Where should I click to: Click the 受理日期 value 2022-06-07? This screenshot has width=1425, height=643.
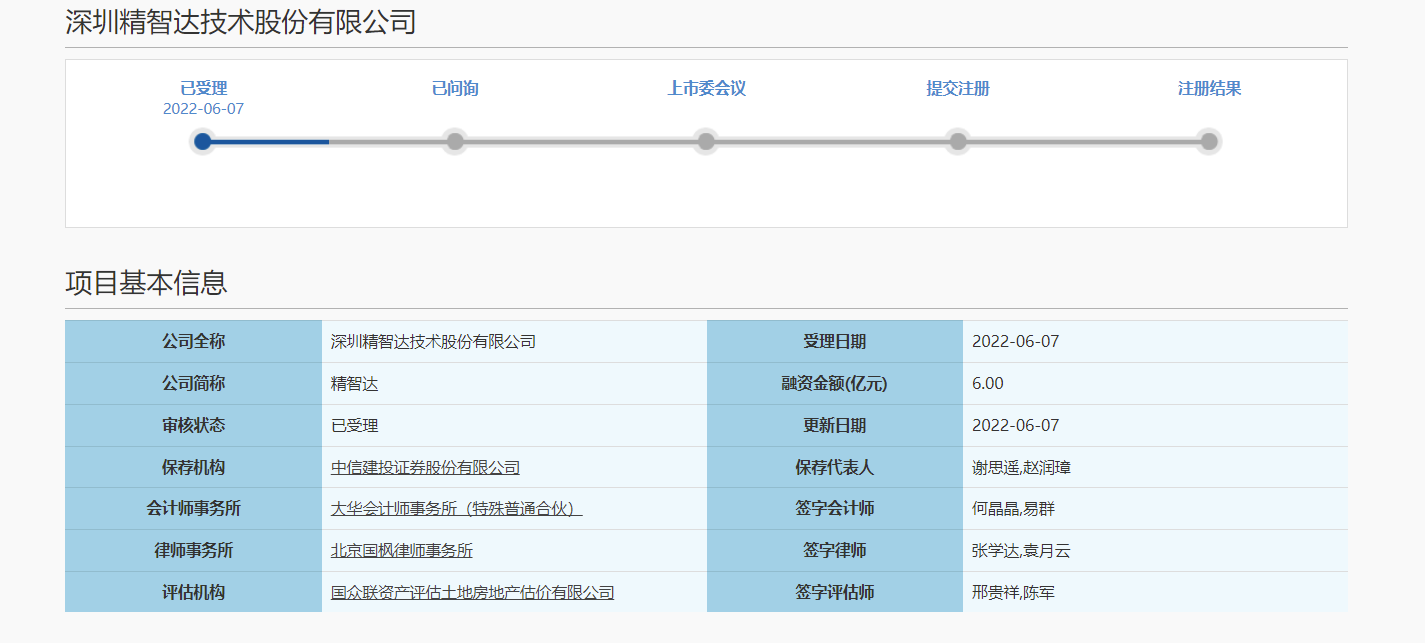tap(1015, 341)
